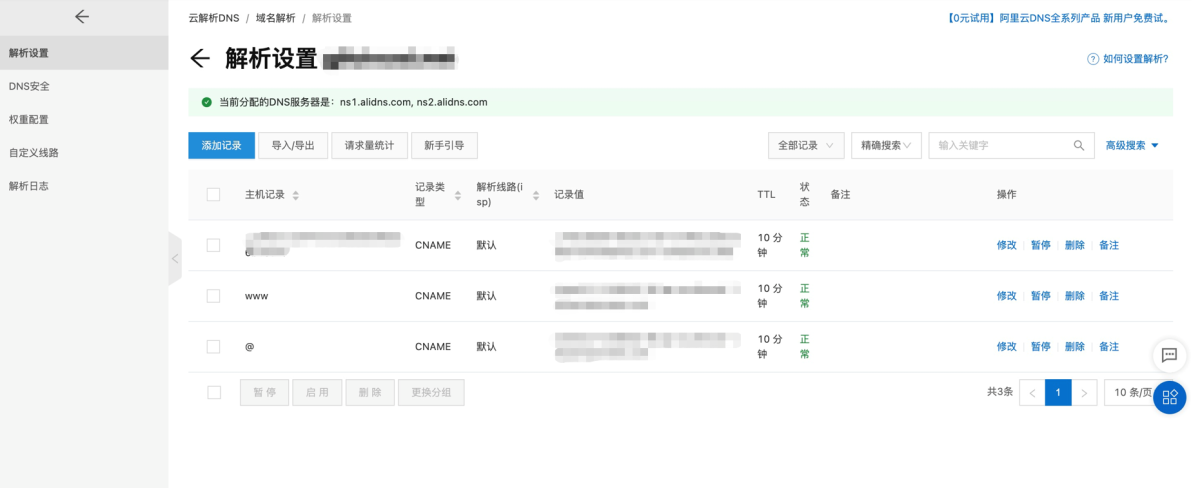1200x488 pixels.
Task: Open the blue grid apps floating button
Action: click(x=1169, y=397)
